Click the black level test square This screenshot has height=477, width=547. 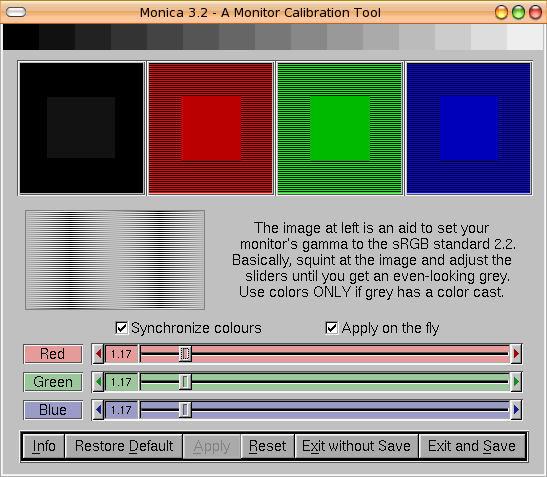point(82,128)
